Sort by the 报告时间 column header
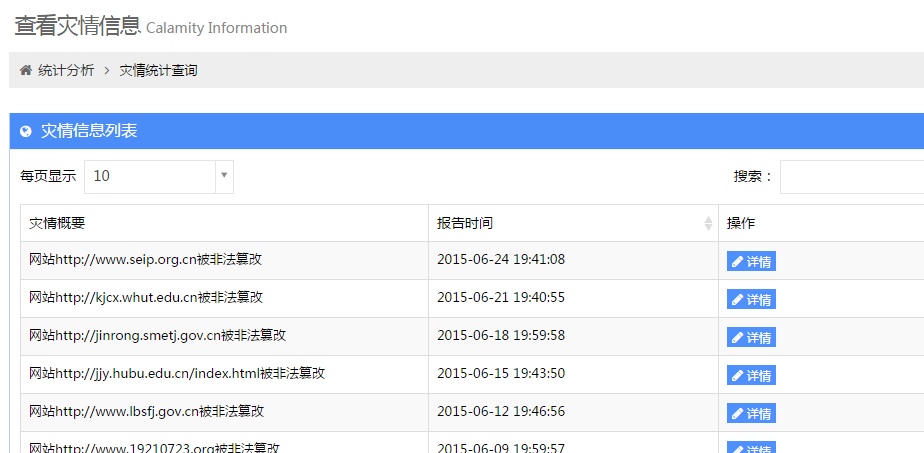The height and width of the screenshot is (453, 924). pyautogui.click(x=465, y=223)
